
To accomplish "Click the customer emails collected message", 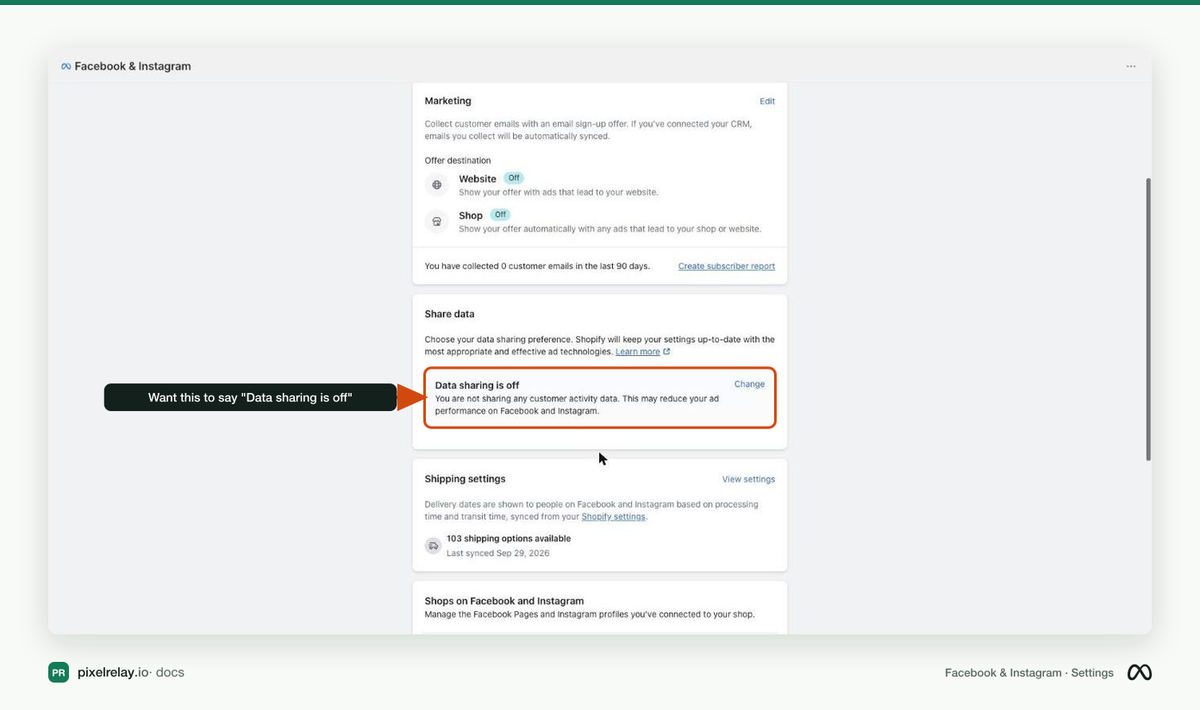I will pyautogui.click(x=537, y=266).
